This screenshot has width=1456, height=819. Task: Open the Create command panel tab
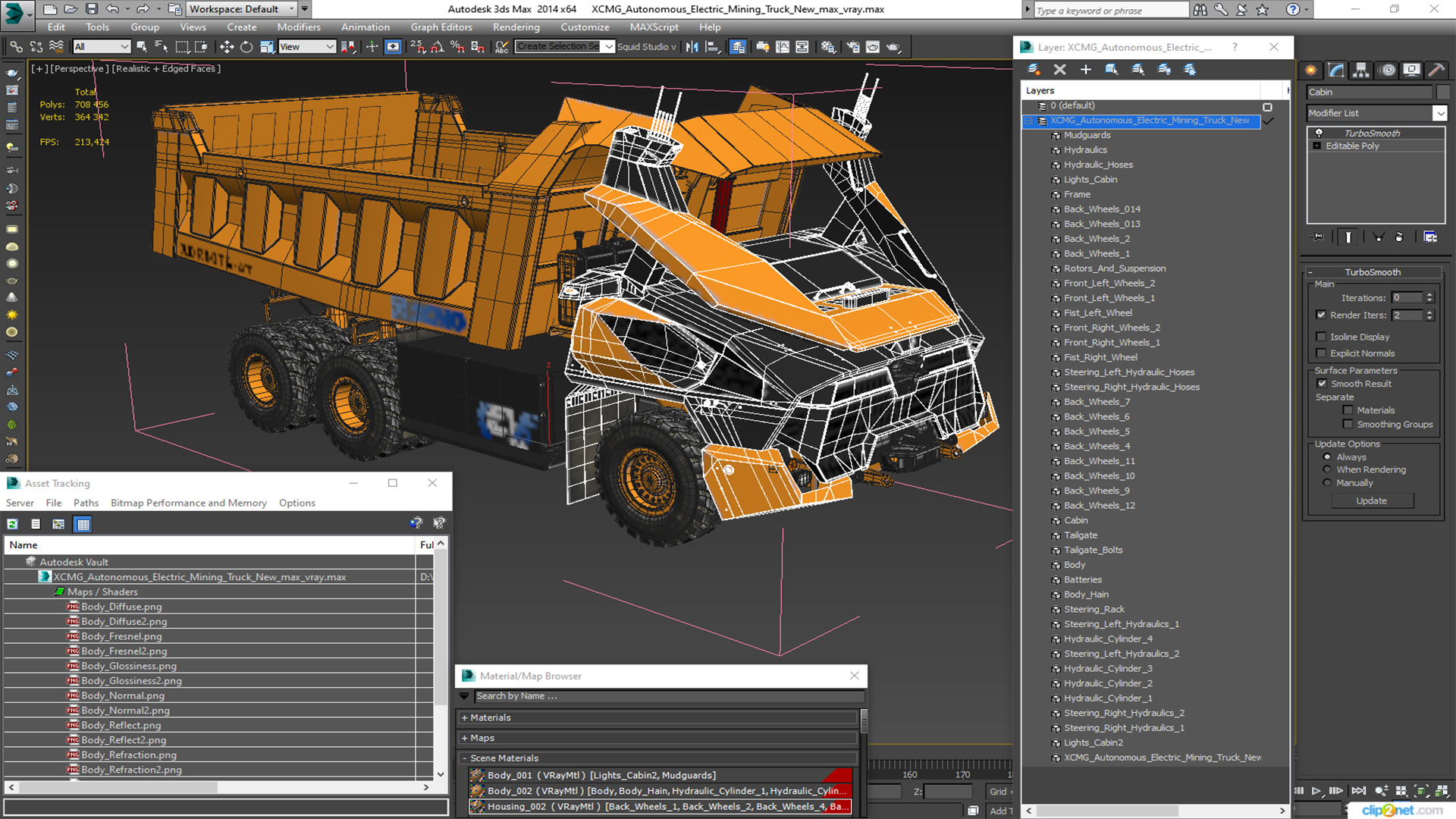pos(1311,71)
